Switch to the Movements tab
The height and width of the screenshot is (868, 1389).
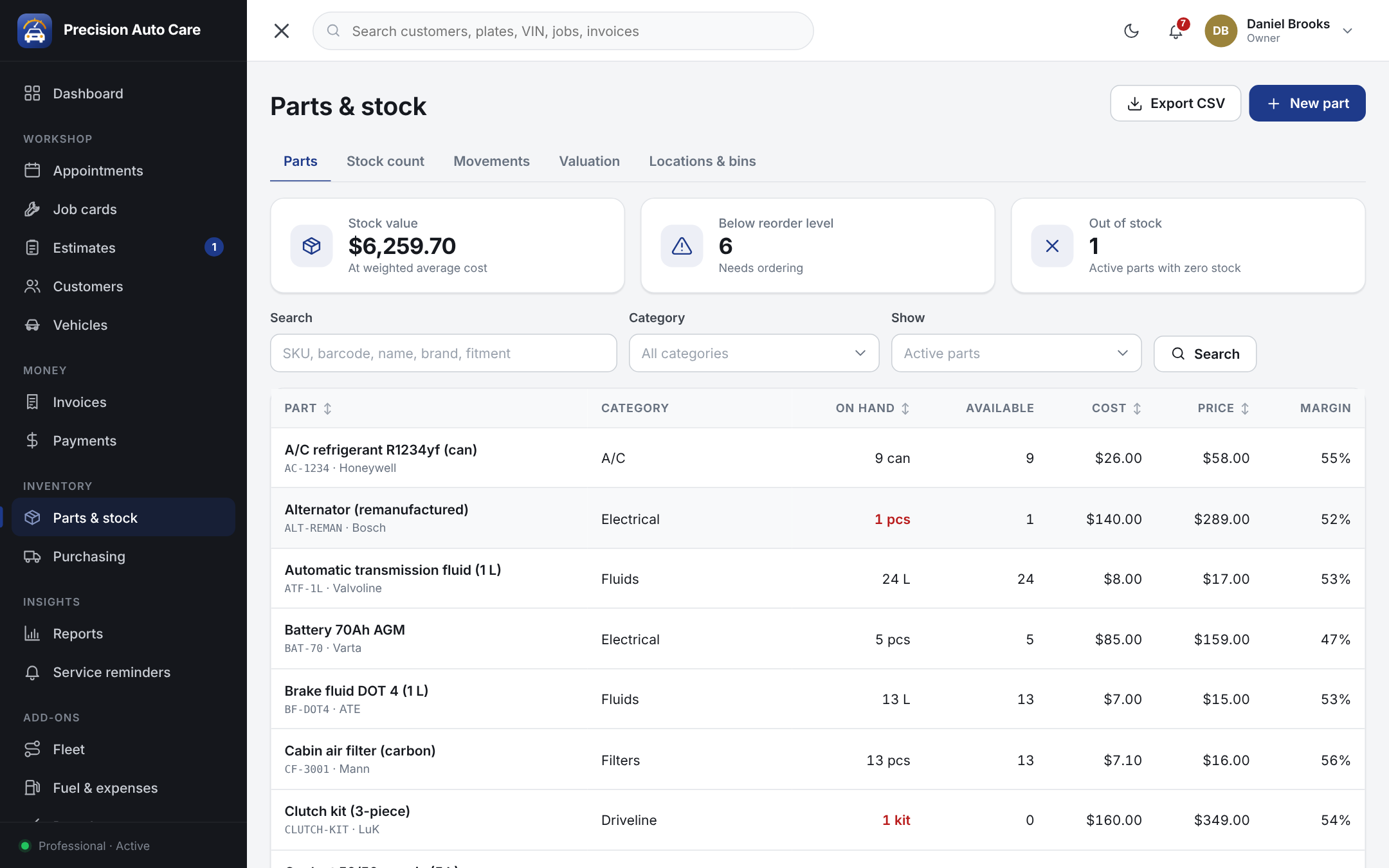click(x=491, y=161)
